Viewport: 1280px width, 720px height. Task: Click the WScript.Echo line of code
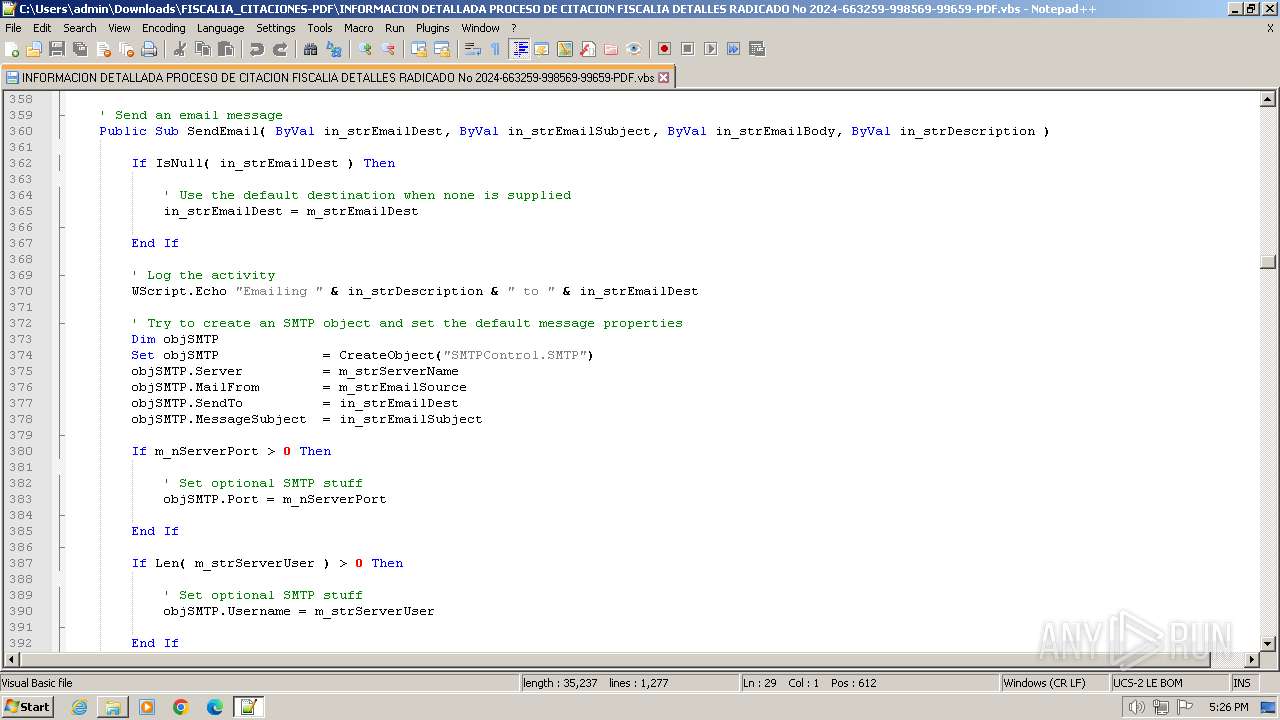(x=415, y=291)
